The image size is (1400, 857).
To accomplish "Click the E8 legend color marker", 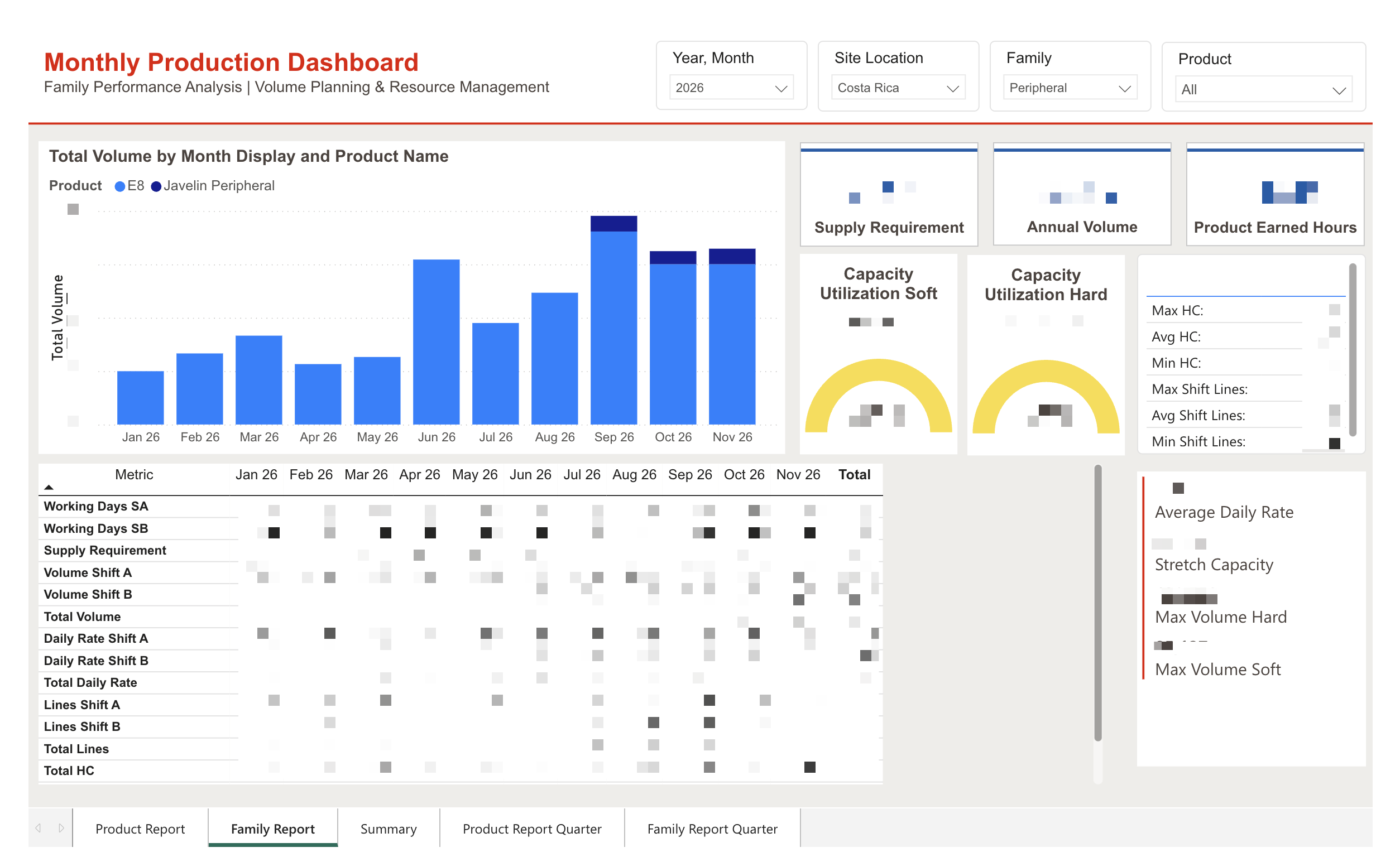I will coord(120,186).
